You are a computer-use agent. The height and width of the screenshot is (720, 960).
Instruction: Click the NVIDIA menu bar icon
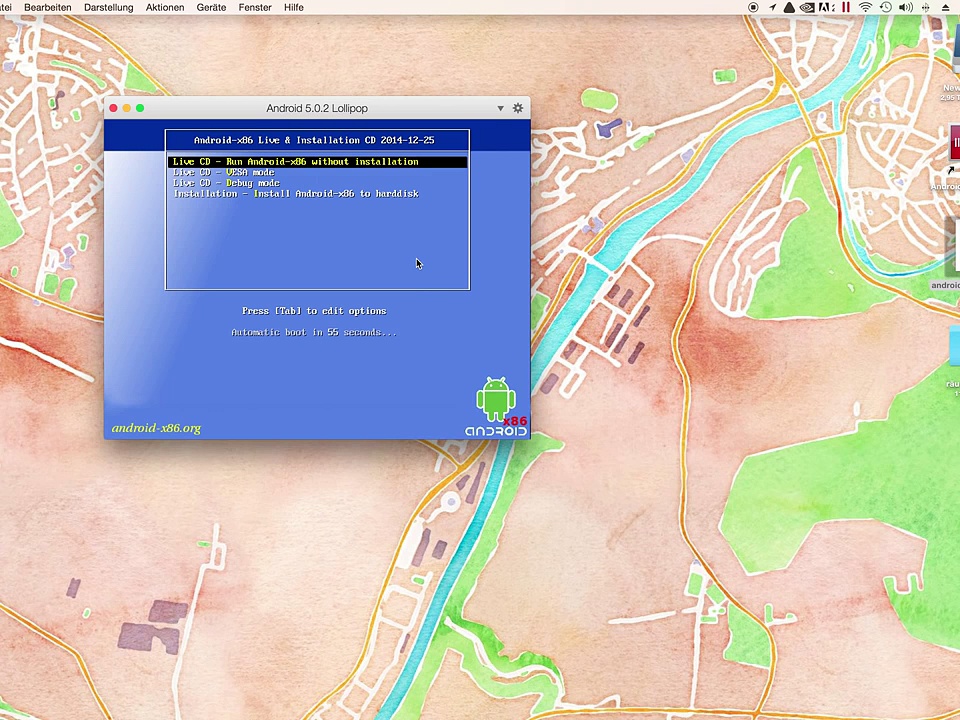[x=808, y=7]
